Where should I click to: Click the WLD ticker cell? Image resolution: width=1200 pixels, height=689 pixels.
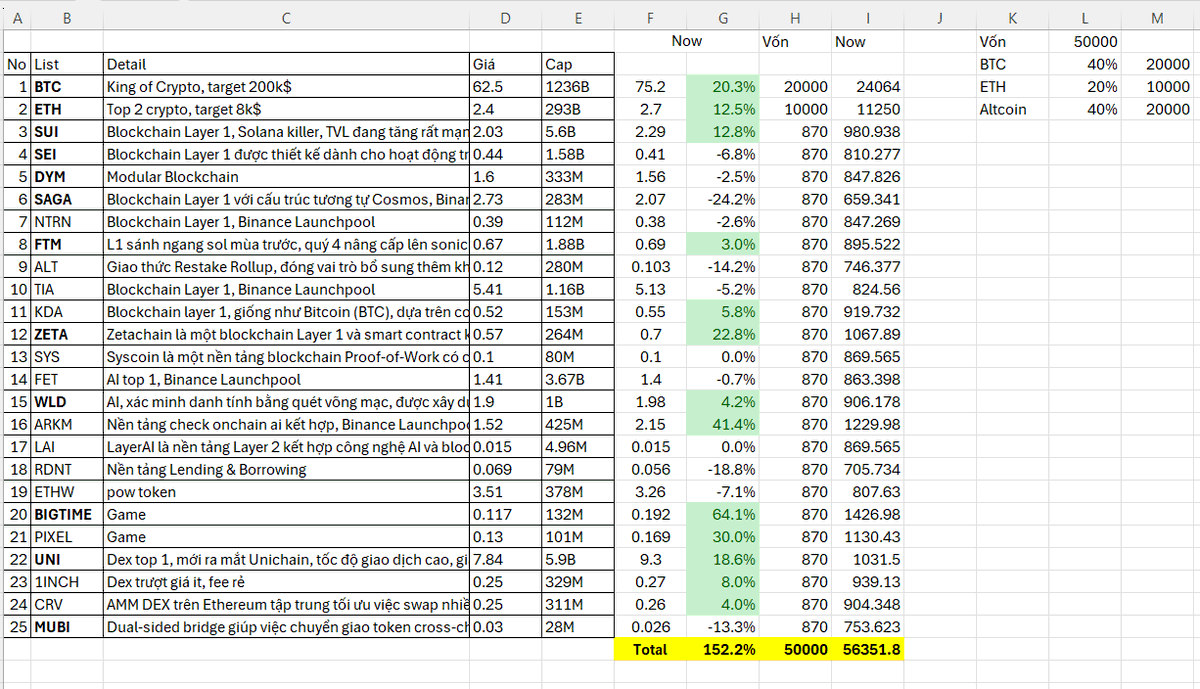coord(67,401)
